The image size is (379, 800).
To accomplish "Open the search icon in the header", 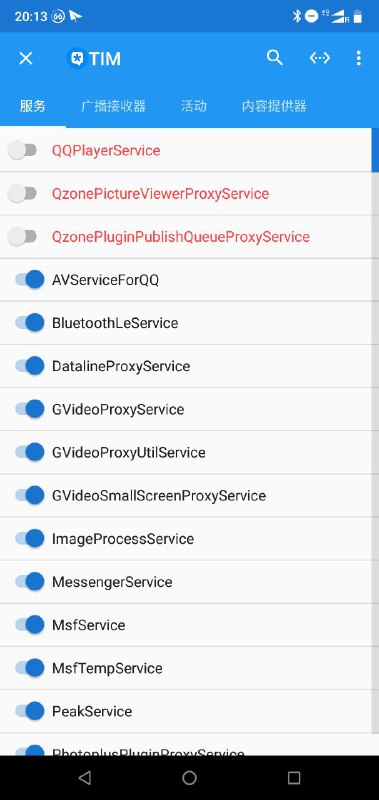I will (x=274, y=58).
